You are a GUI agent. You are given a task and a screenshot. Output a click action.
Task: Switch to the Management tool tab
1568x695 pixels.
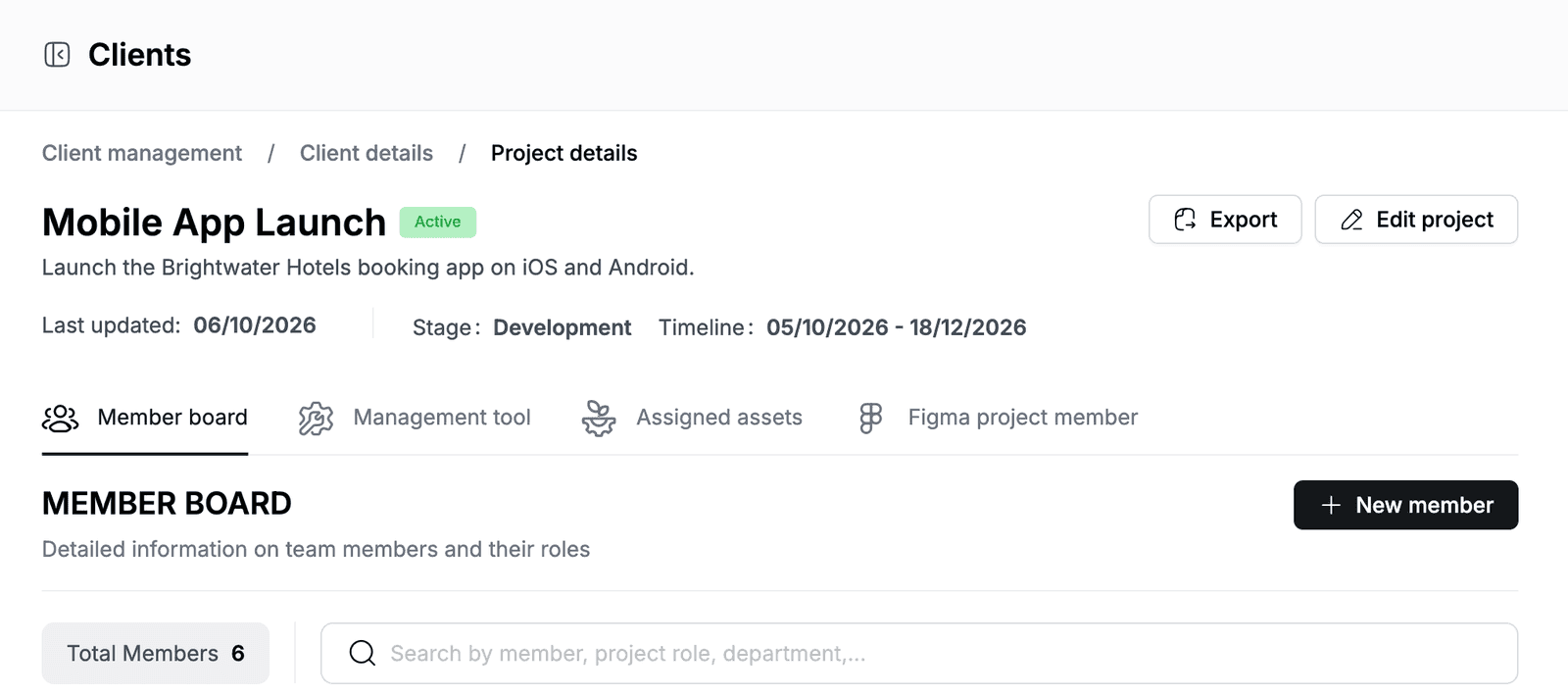(415, 419)
